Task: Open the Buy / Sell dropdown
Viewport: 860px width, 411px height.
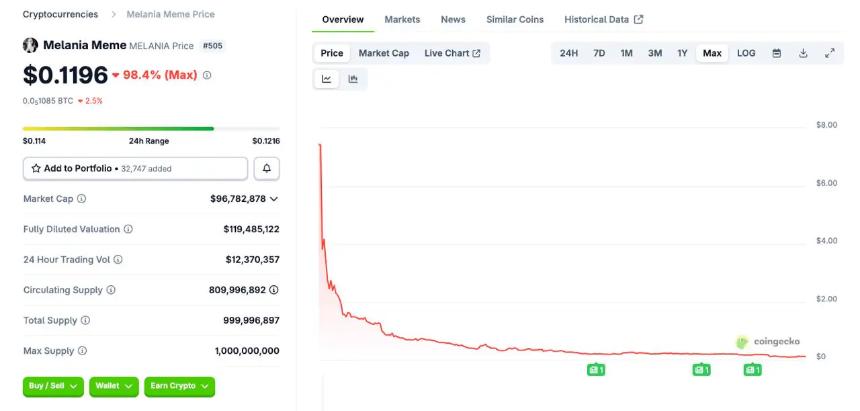Action: click(53, 386)
